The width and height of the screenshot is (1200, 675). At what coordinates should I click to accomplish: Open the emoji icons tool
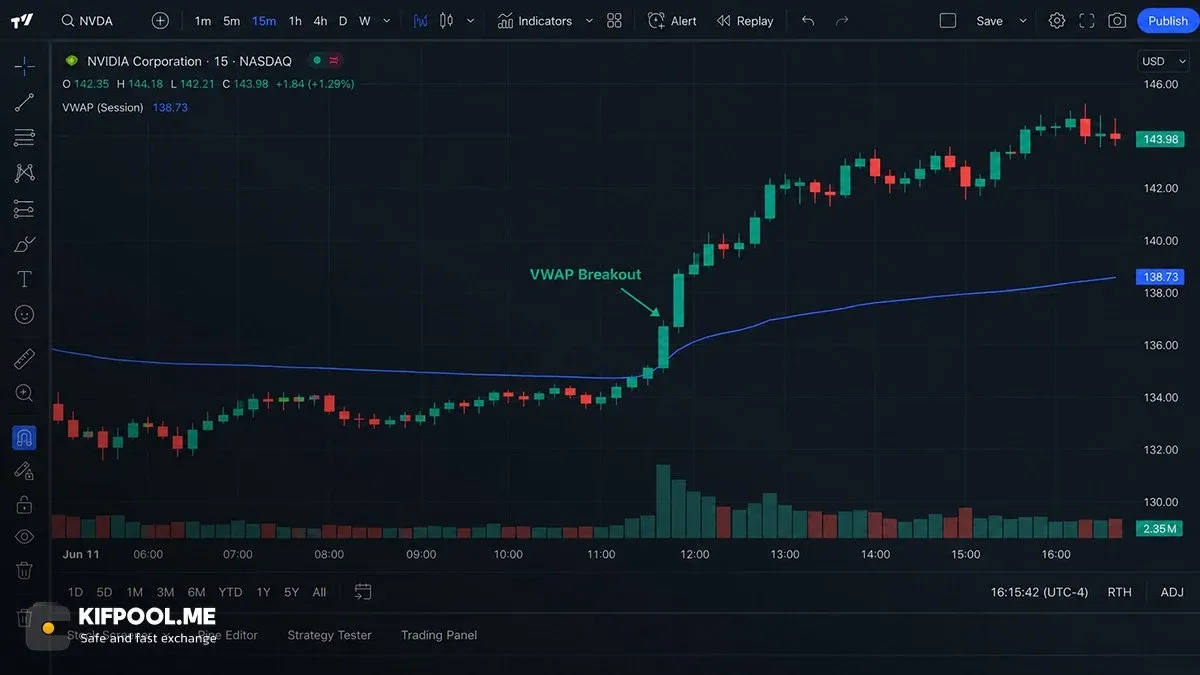click(24, 314)
